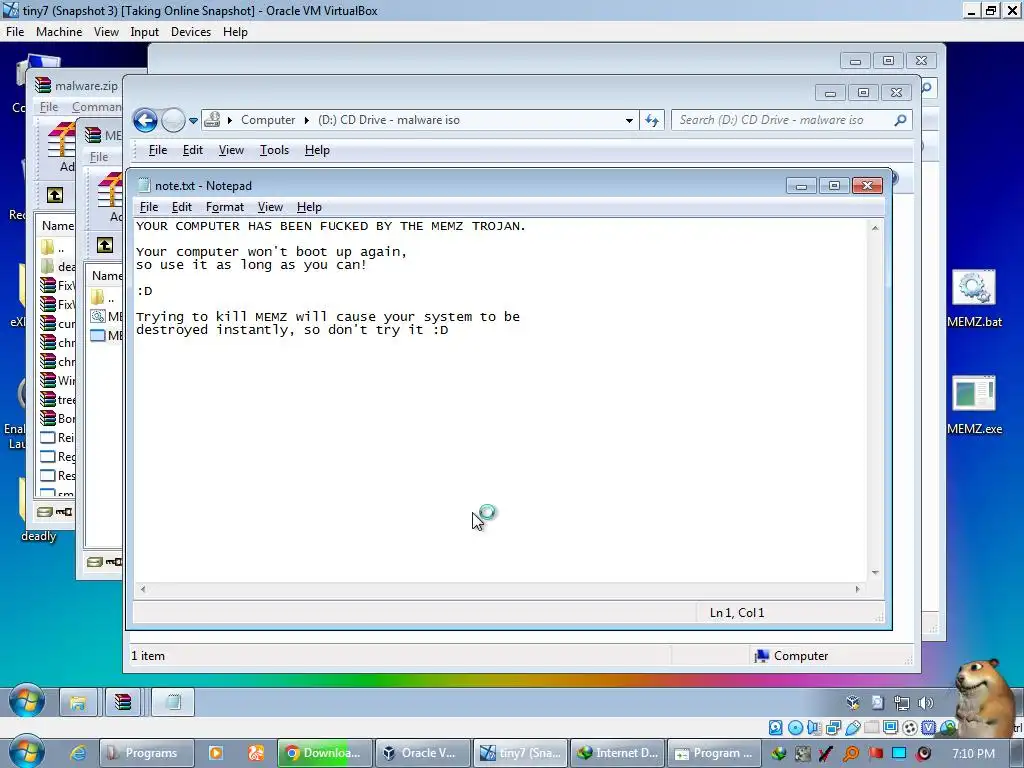Image resolution: width=1024 pixels, height=768 pixels.
Task: Open the recent pages dropdown arrow in Explorer
Action: coord(193,121)
